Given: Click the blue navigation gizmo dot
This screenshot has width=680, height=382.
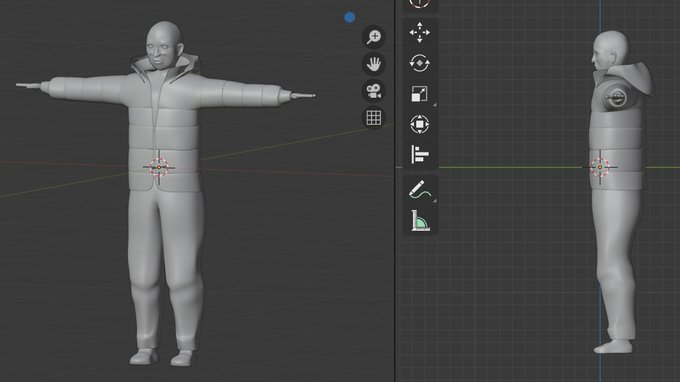Looking at the screenshot, I should pos(350,17).
